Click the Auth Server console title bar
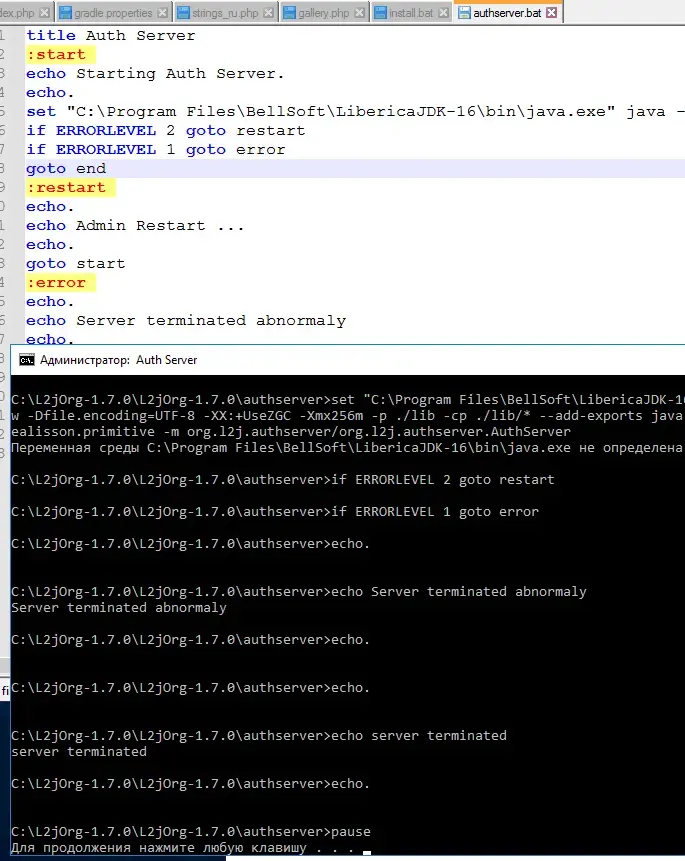 click(x=348, y=360)
